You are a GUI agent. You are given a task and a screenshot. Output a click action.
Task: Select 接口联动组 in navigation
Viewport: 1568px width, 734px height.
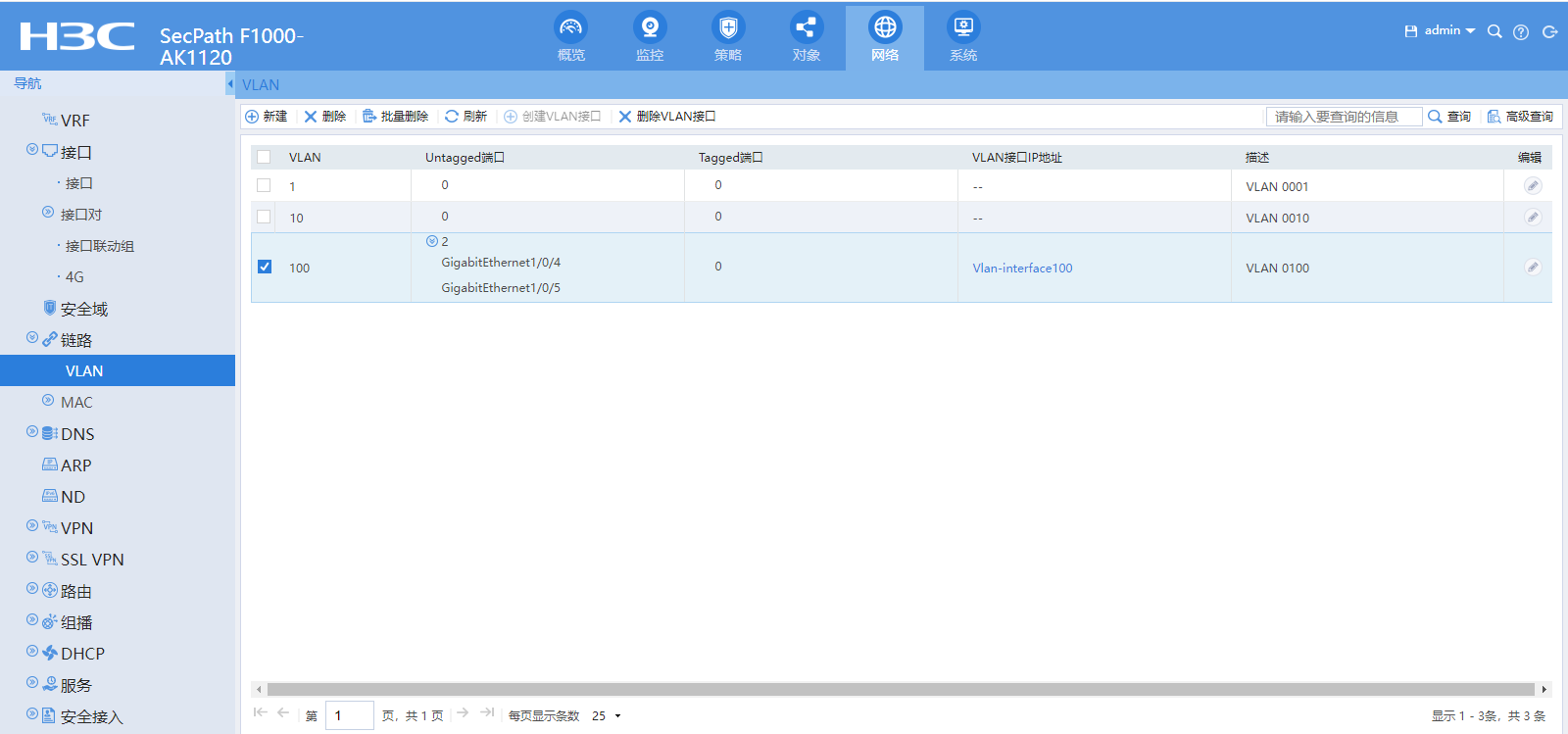[x=100, y=246]
